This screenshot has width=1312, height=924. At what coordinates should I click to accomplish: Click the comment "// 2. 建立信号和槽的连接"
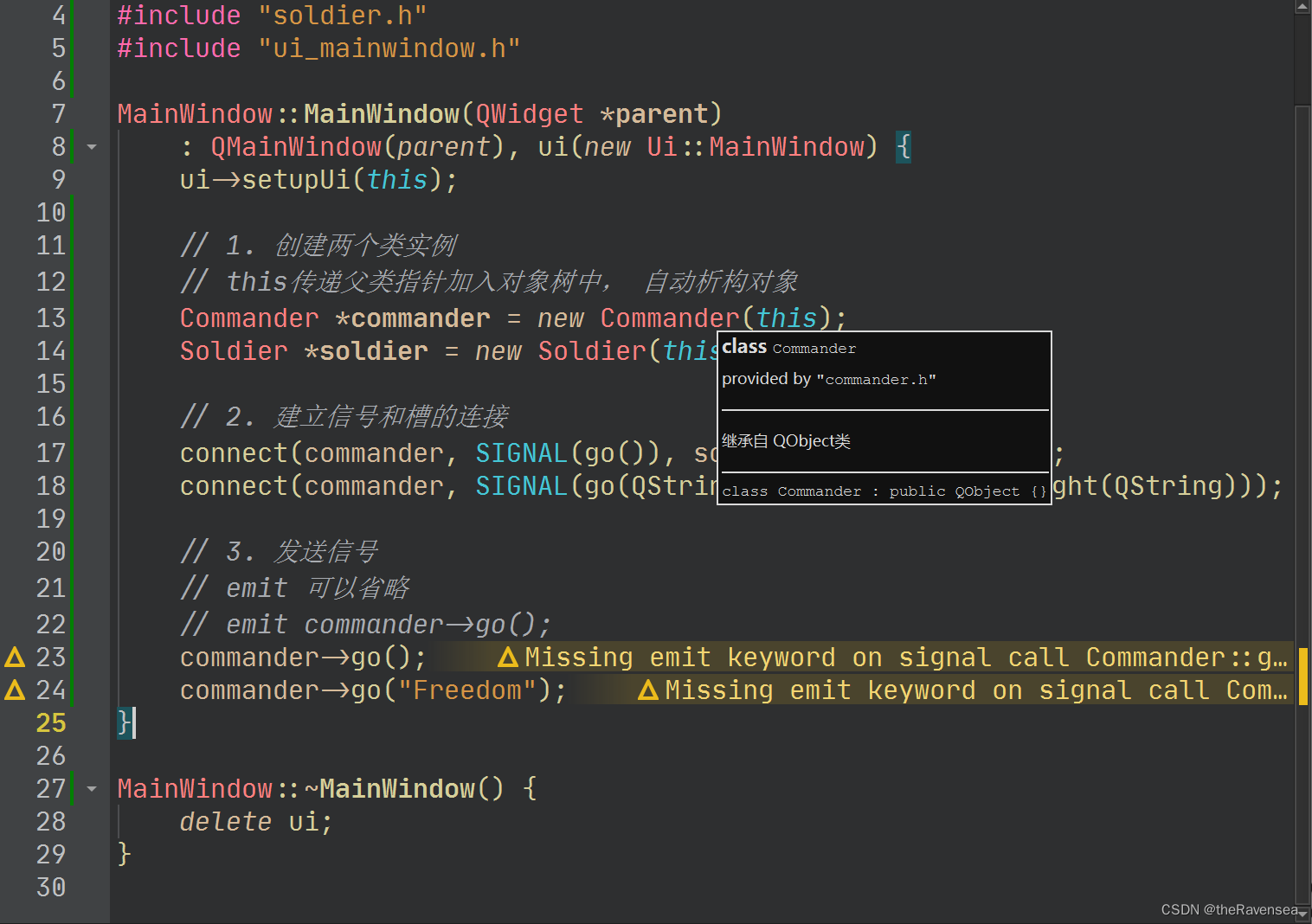point(344,417)
